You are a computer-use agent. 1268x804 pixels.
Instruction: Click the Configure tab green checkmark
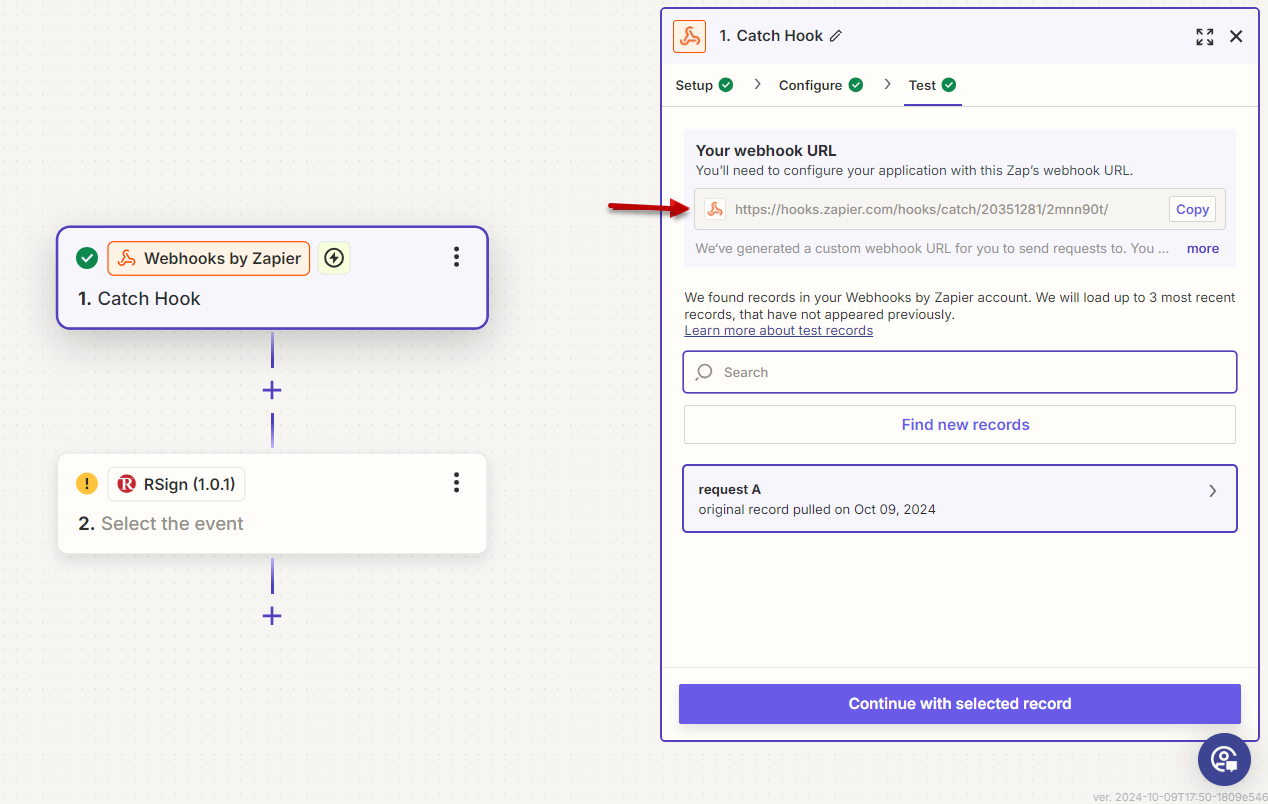(x=856, y=85)
